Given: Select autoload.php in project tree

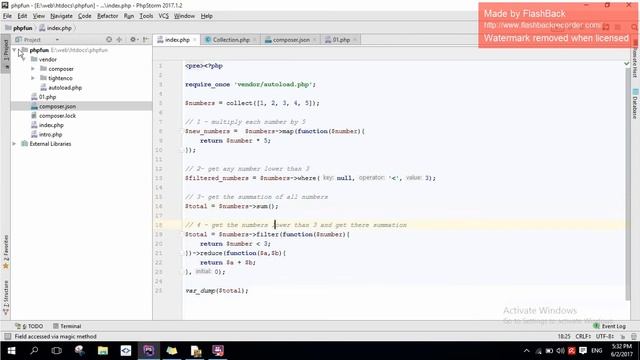Looking at the screenshot, I should 61,88.
